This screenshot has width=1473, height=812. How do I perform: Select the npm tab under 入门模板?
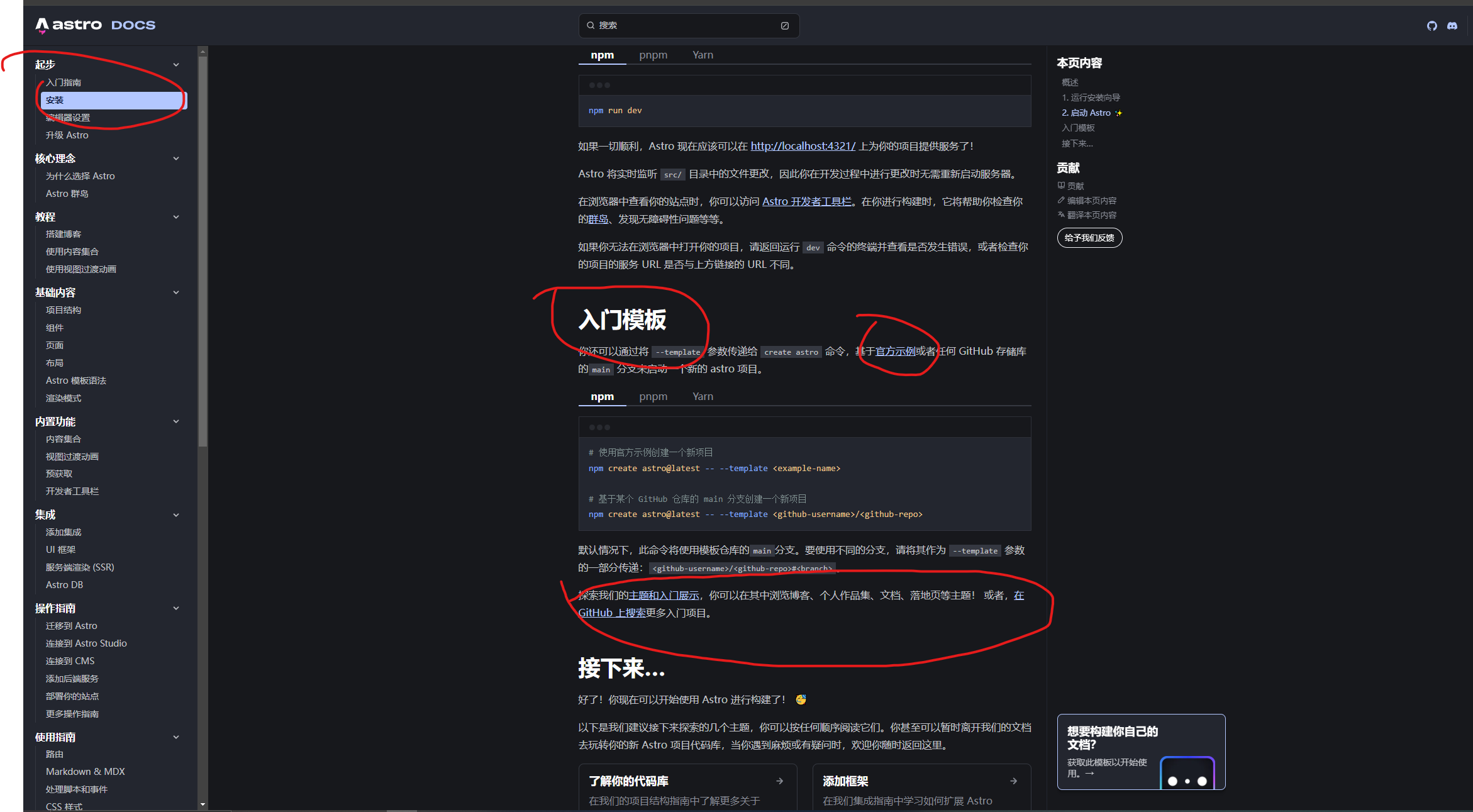click(602, 397)
